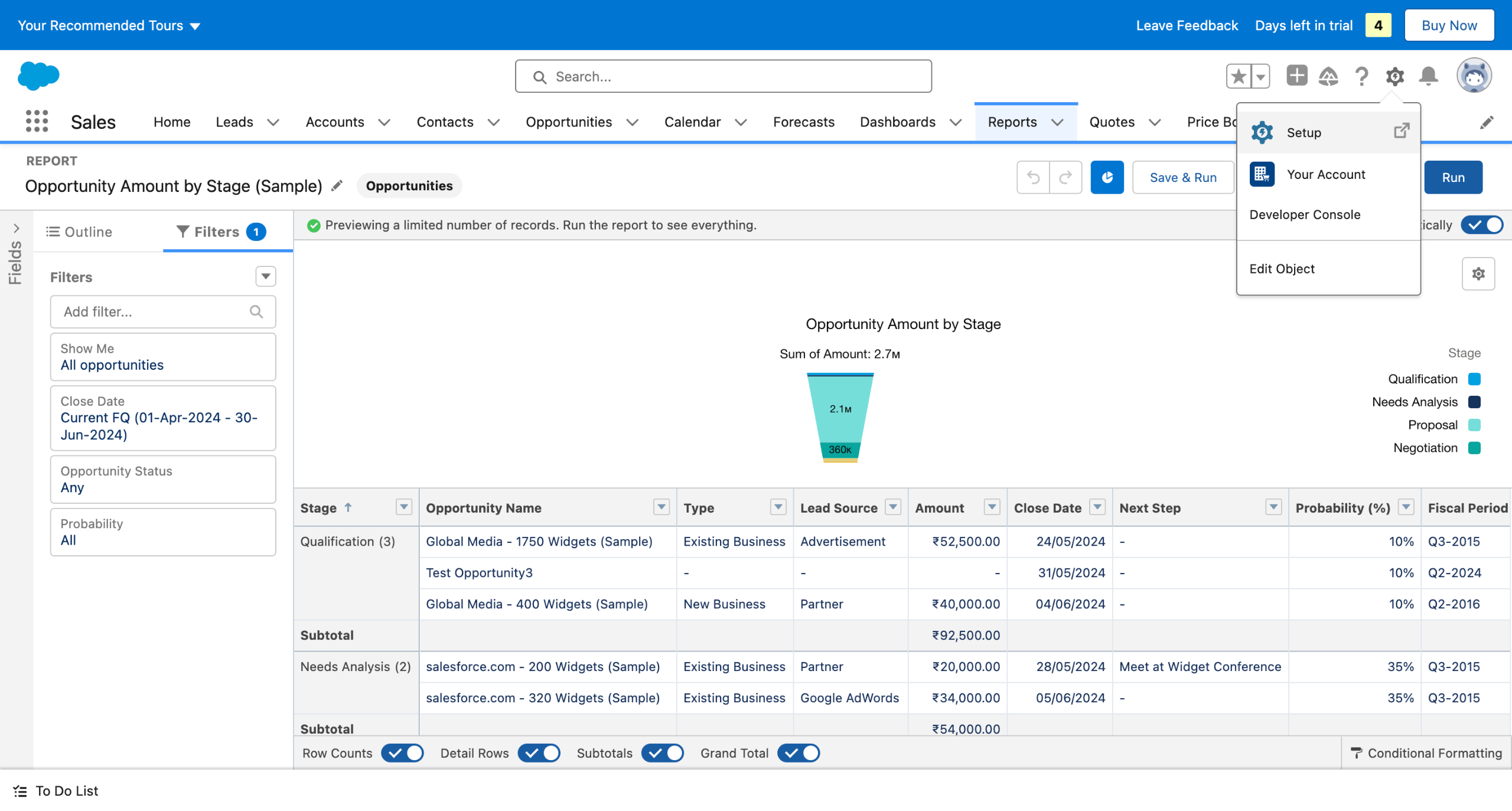Open the Notifications bell
The width and height of the screenshot is (1512, 811).
point(1429,76)
